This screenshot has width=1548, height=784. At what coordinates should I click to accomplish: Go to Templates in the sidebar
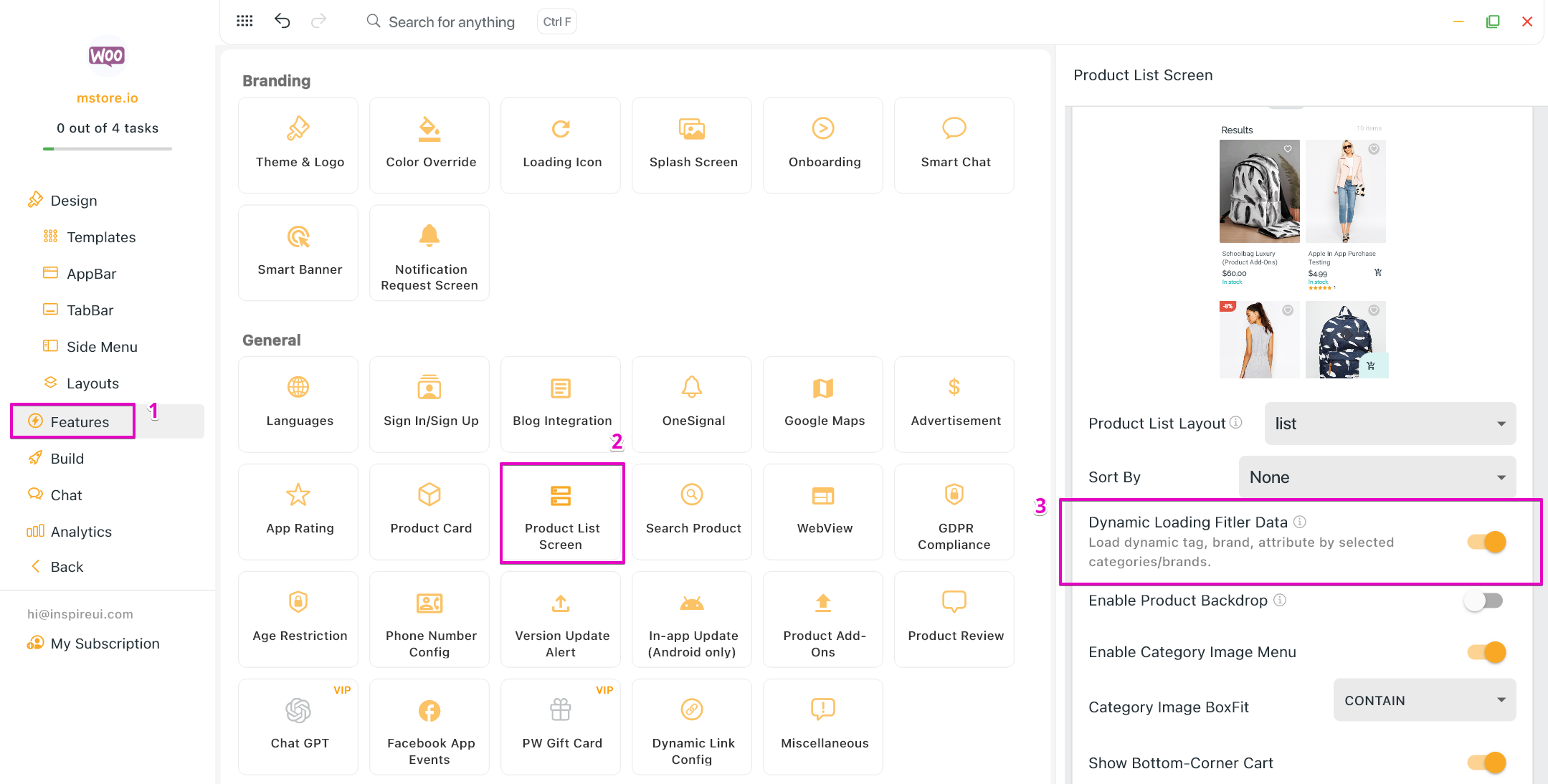(101, 237)
